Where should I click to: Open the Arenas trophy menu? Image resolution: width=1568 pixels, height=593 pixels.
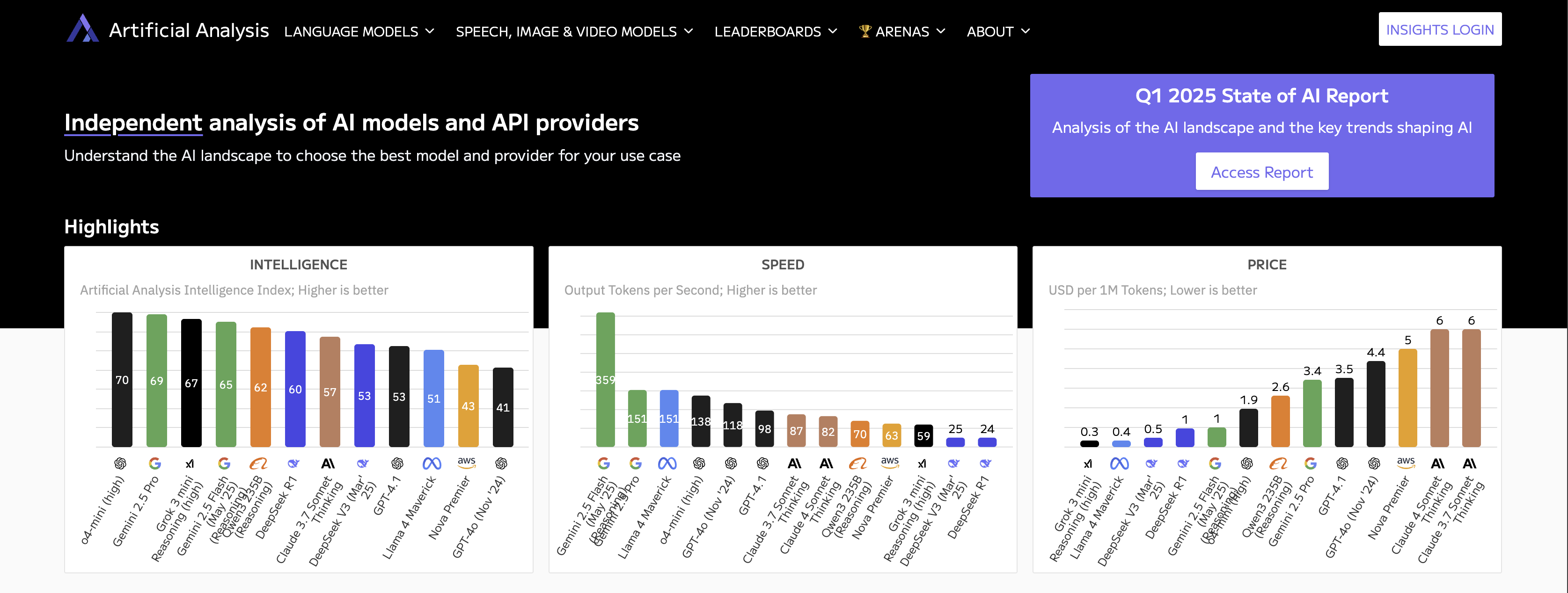901,31
